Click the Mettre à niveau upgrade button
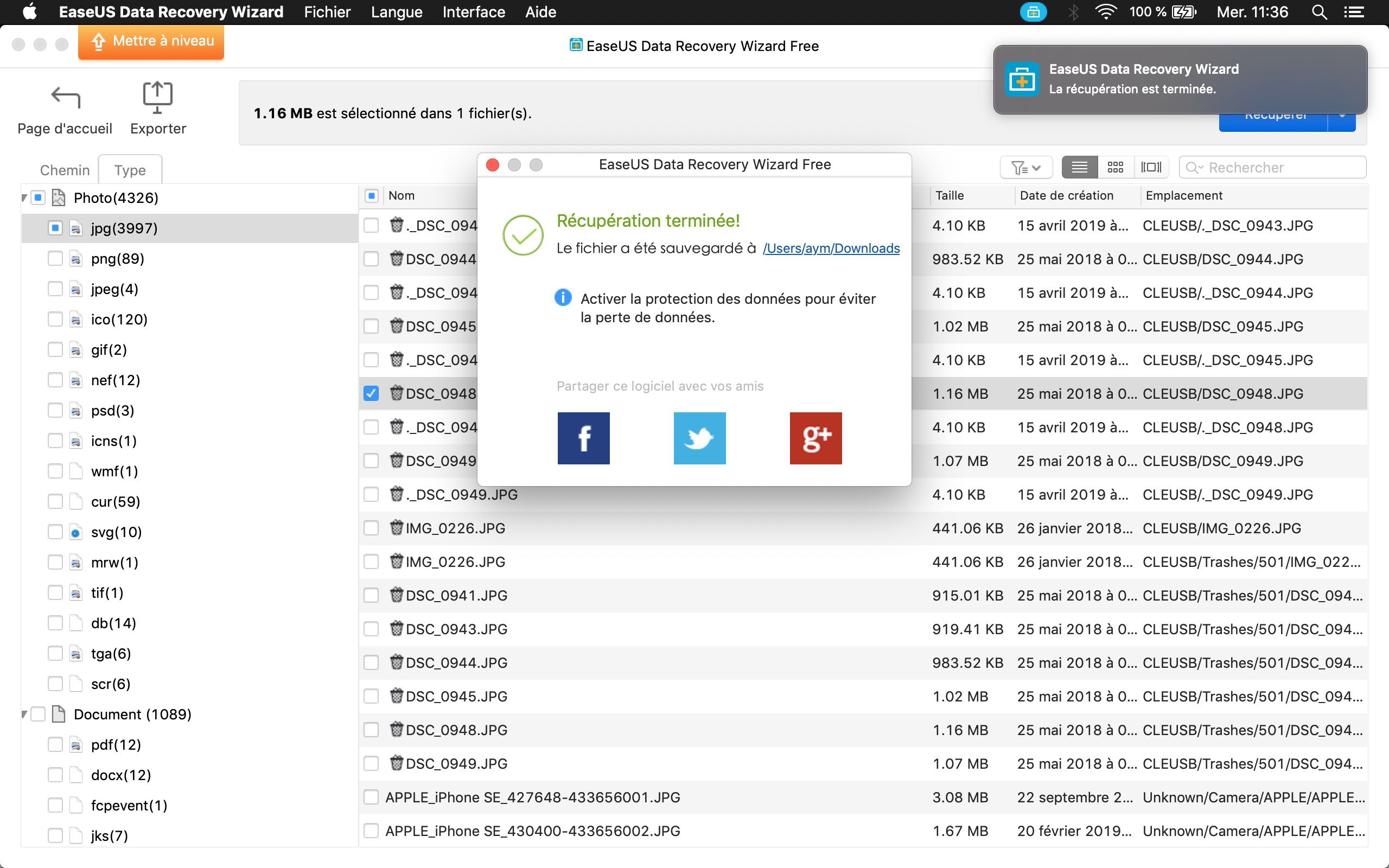Screen dimensions: 1389x868 click(151, 41)
